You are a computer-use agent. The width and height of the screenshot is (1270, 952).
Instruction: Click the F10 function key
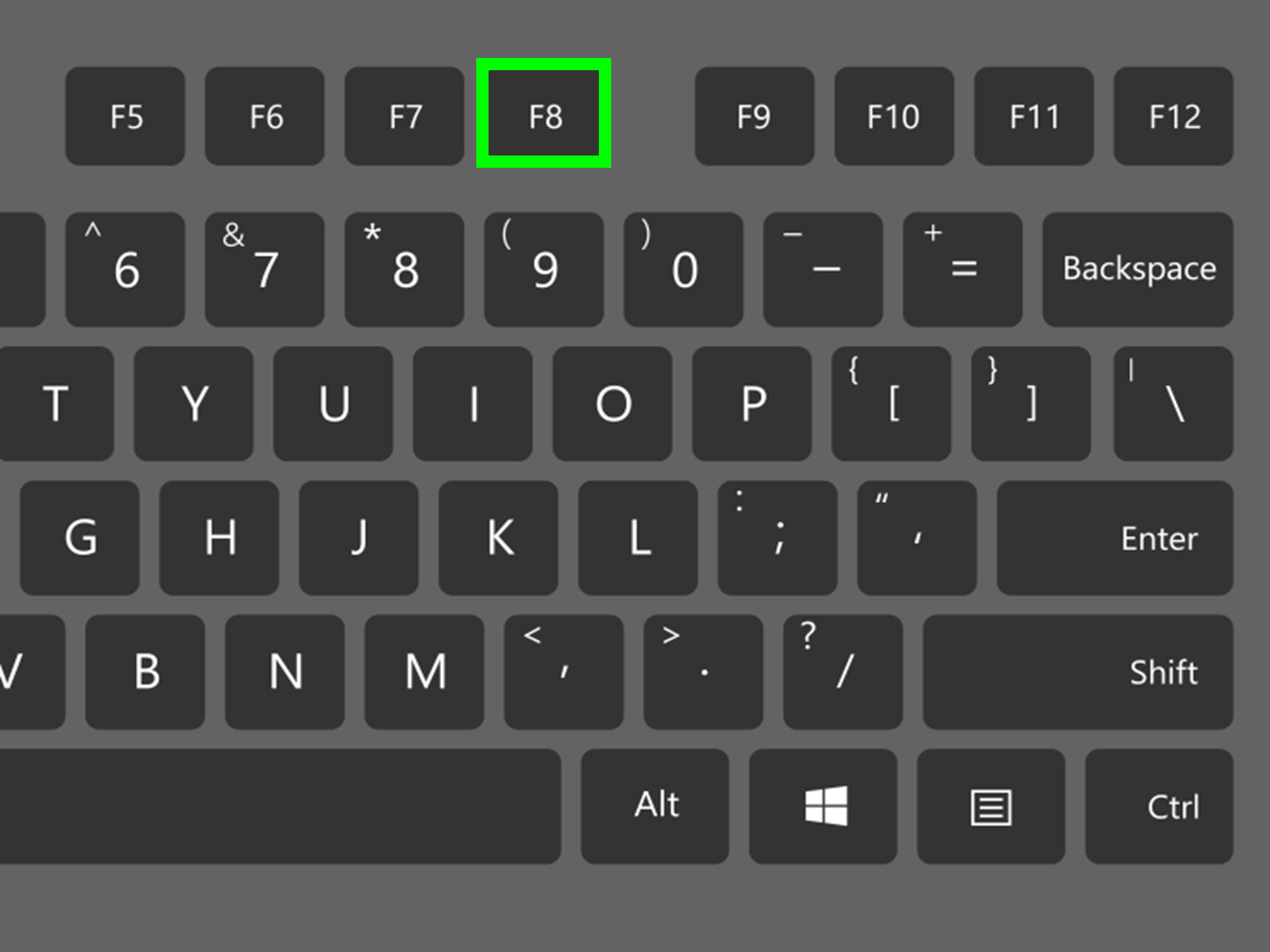tap(894, 116)
